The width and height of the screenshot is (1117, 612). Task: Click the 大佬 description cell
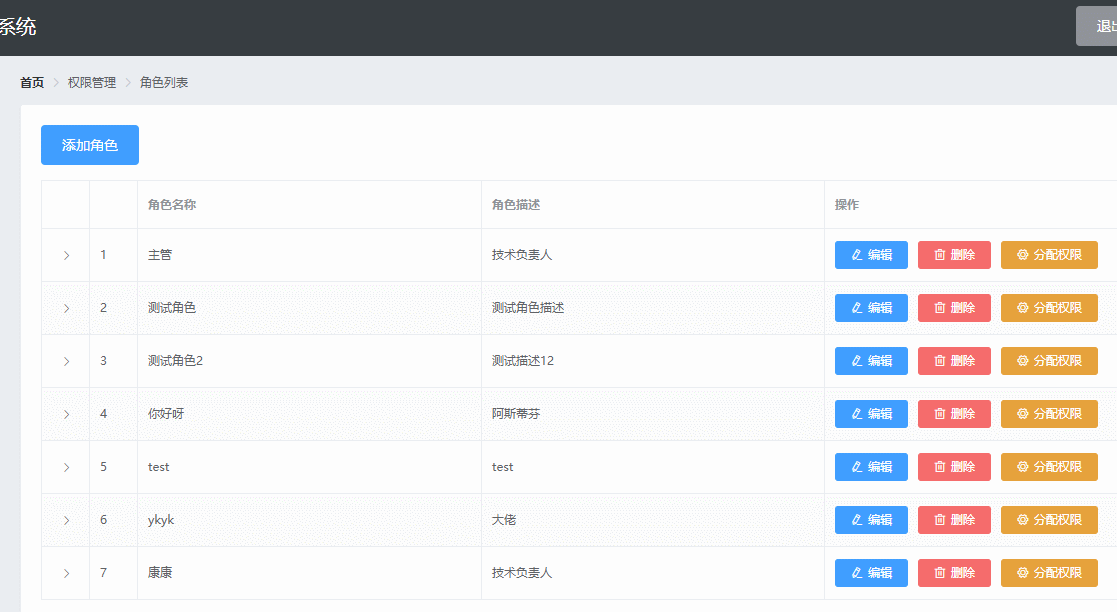653,520
